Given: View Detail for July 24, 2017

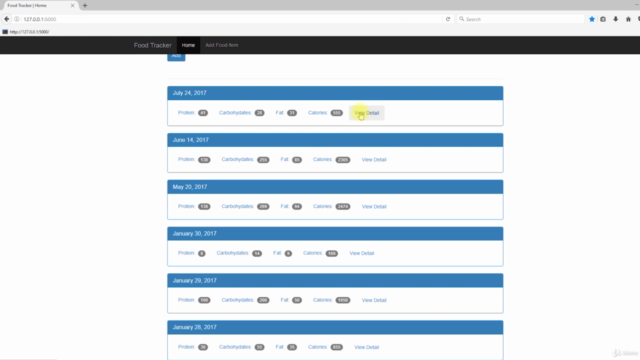Looking at the screenshot, I should click(367, 113).
